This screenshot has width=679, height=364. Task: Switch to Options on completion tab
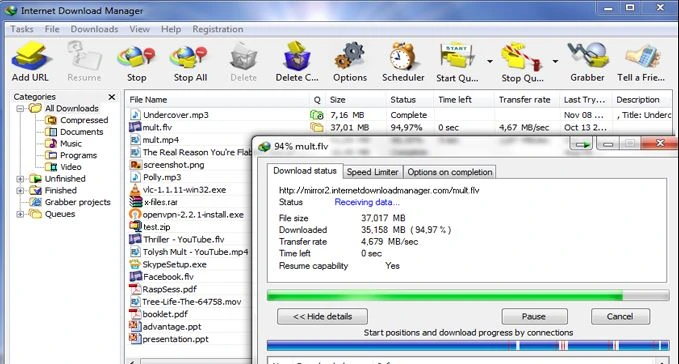(x=449, y=172)
